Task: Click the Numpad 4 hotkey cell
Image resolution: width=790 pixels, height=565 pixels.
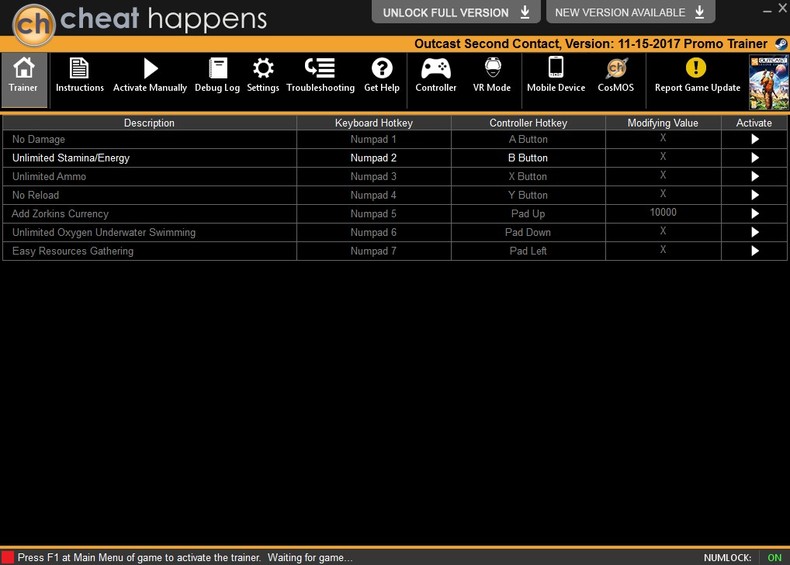Action: (x=374, y=196)
